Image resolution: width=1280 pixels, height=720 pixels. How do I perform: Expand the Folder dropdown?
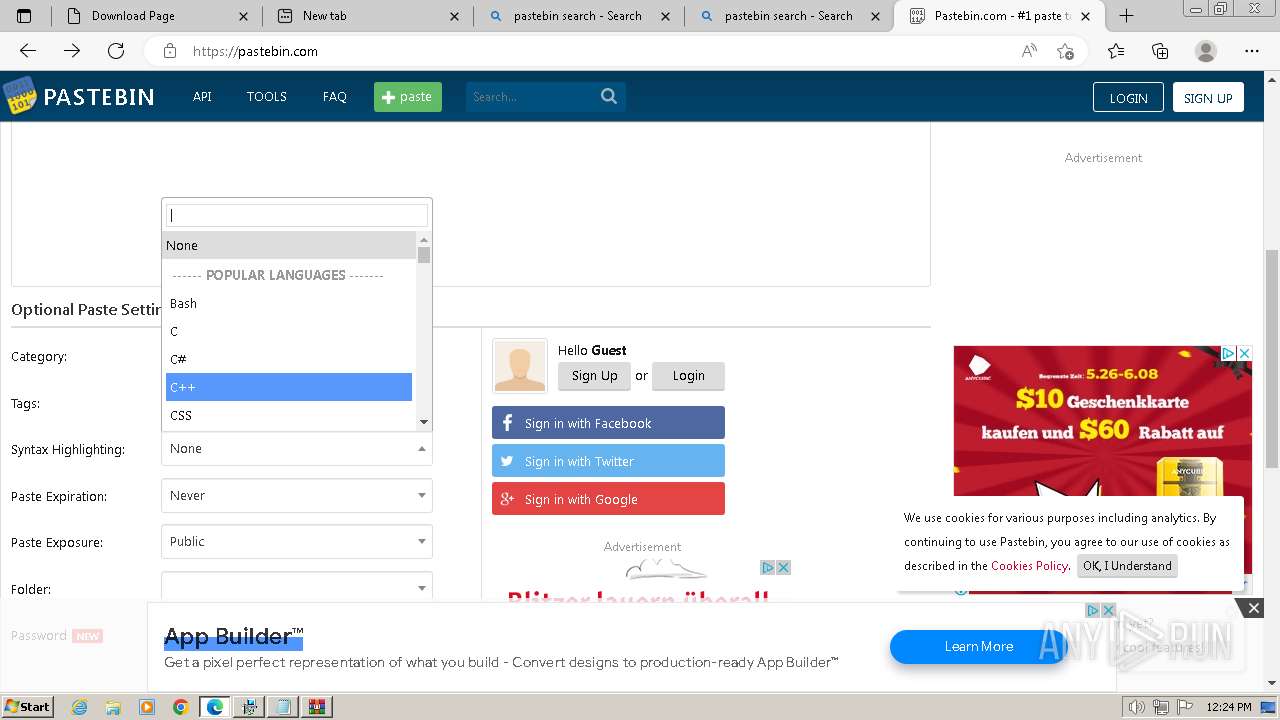pos(297,587)
